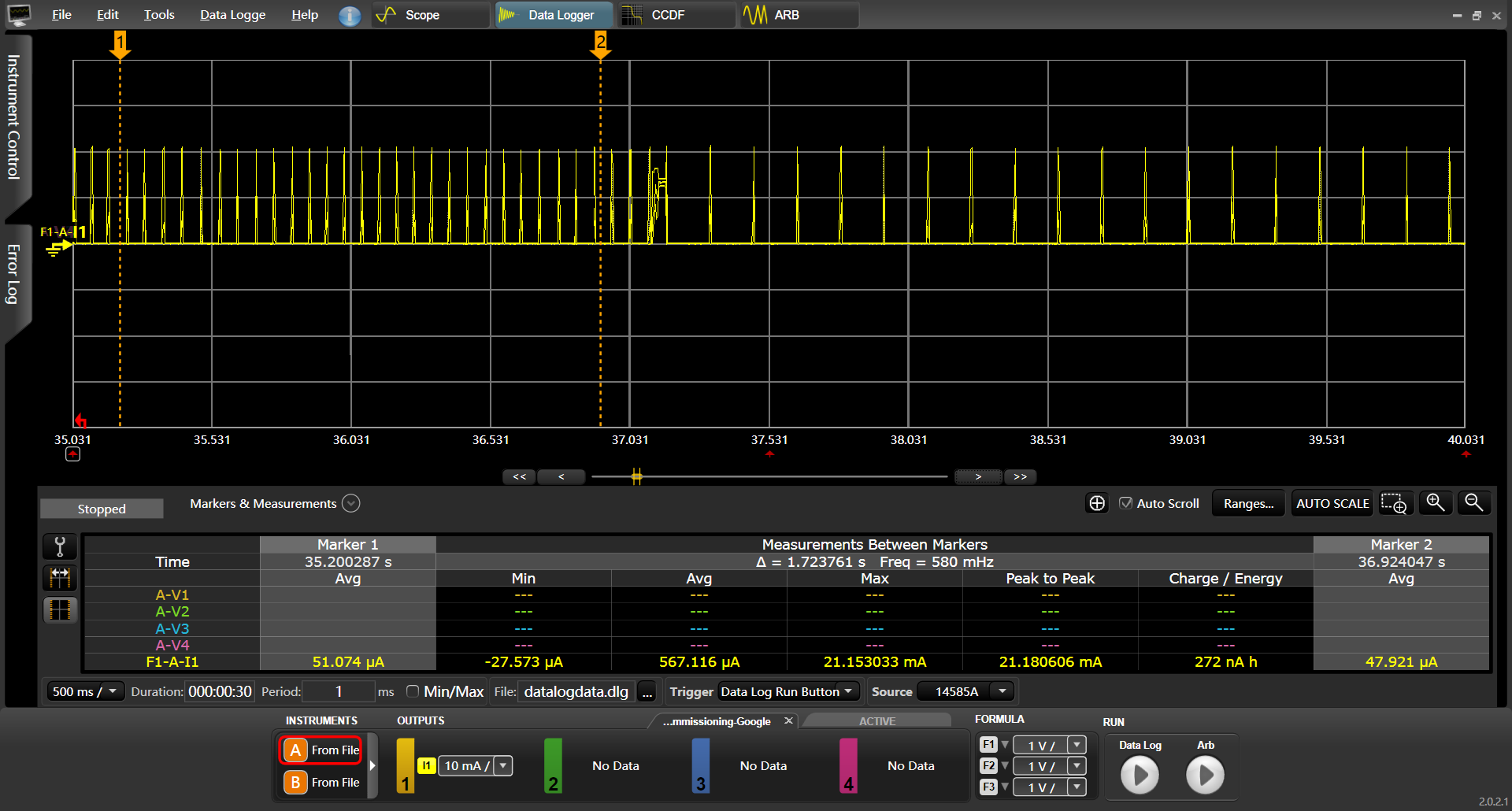
Task: Toggle the F3 formula trace
Action: pos(989,787)
